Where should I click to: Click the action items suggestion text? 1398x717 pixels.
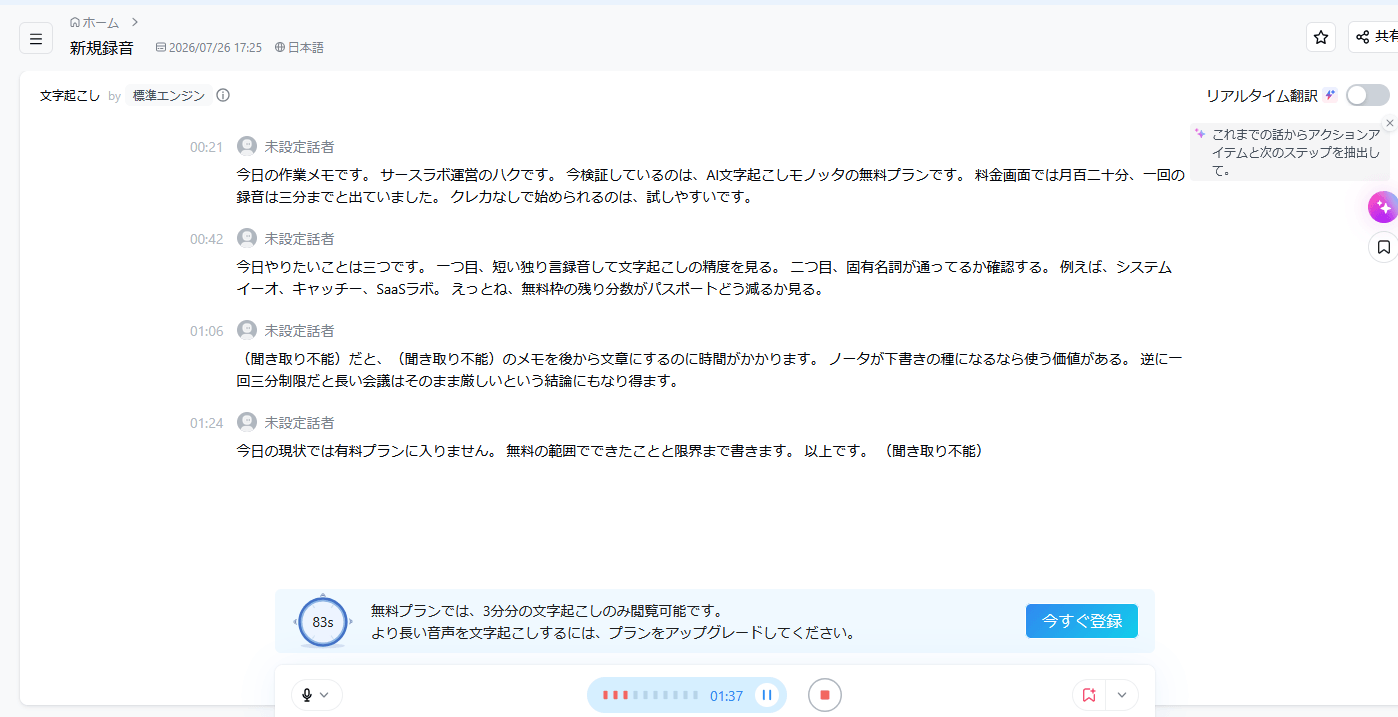pyautogui.click(x=1295, y=152)
